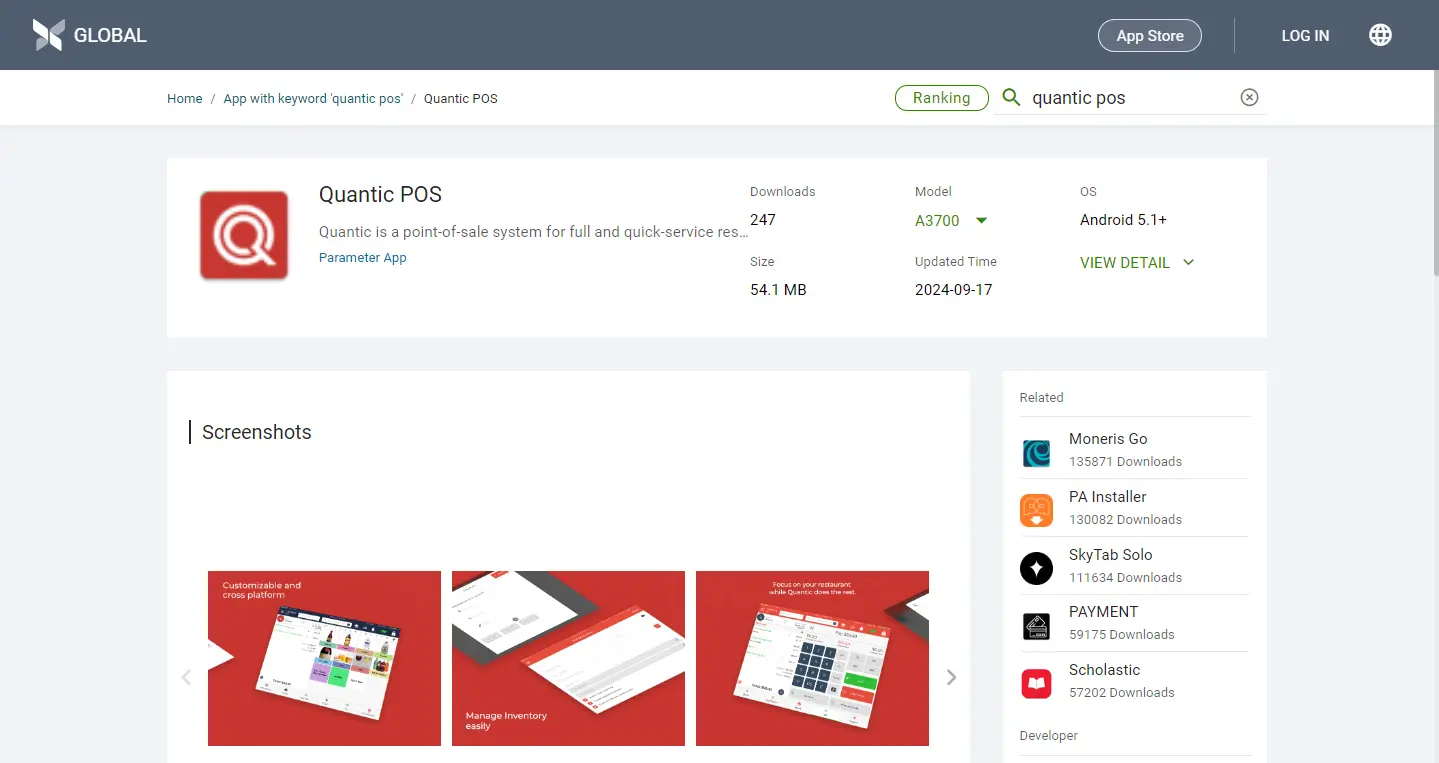
Task: Advance screenshots with the right arrow
Action: pyautogui.click(x=951, y=677)
